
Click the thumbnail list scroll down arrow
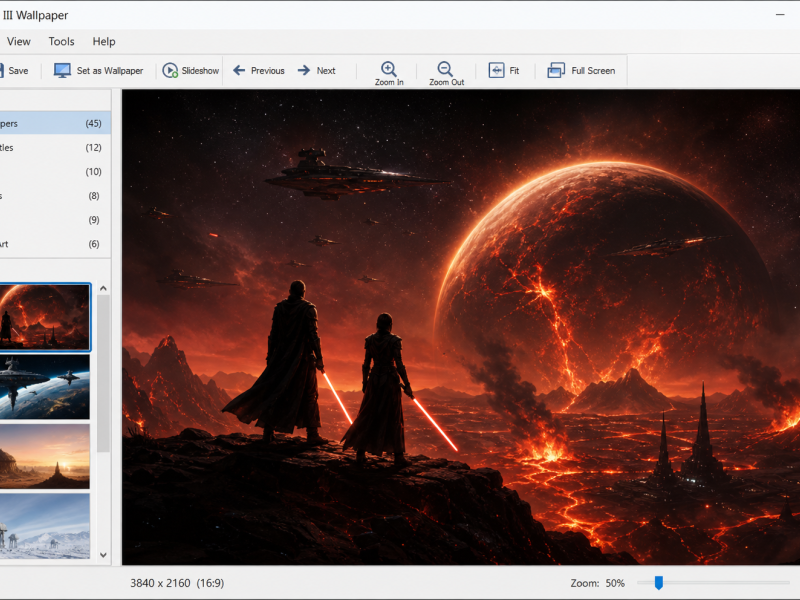103,555
